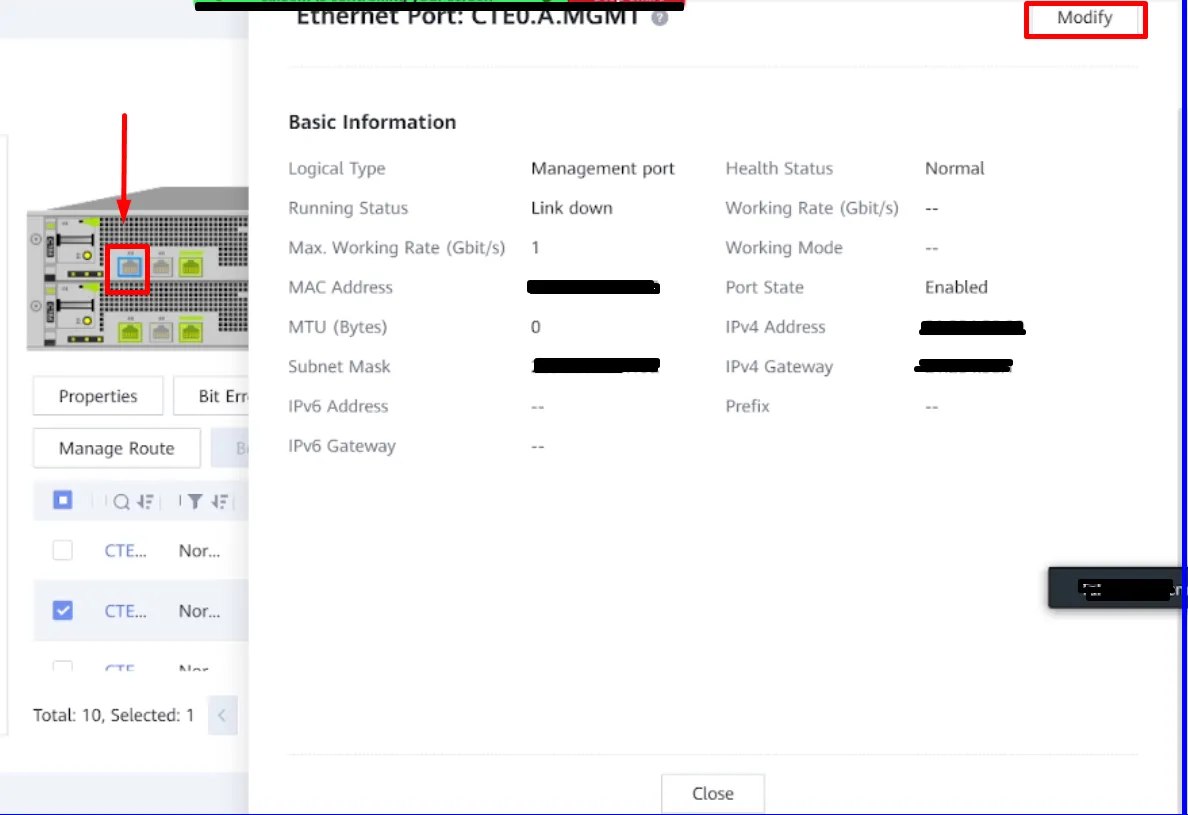Click the IPv6 Gateway label

342,446
